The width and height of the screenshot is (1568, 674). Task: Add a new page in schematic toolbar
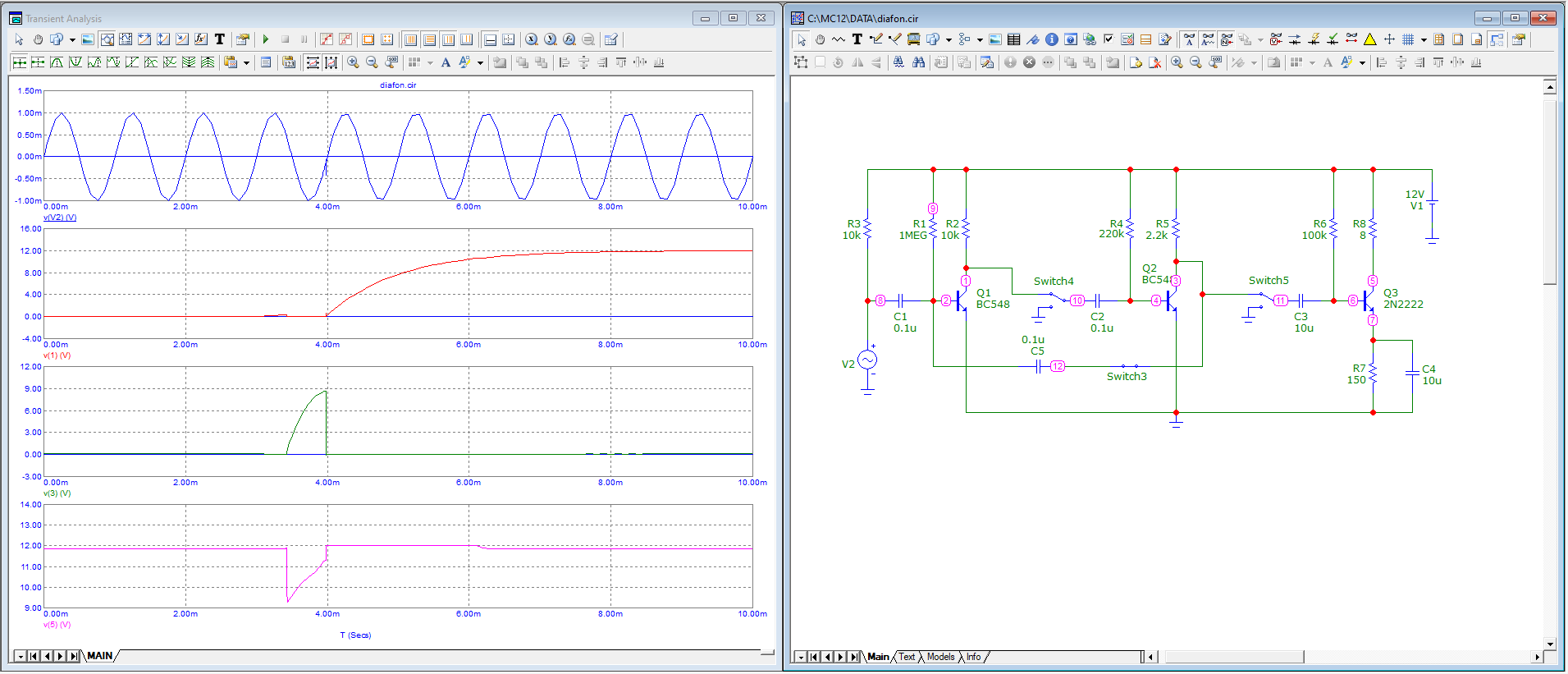point(1136,62)
